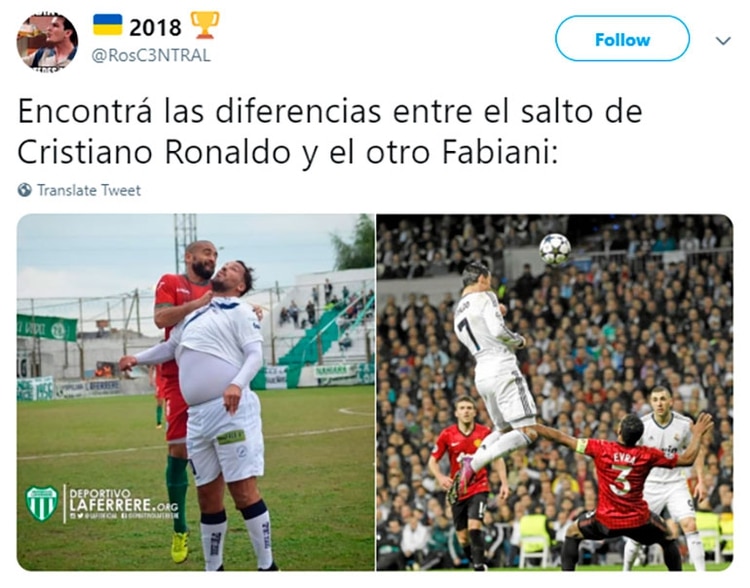Click the yellow boot in left photo
This screenshot has width=750, height=588.
pyautogui.click(x=180, y=546)
